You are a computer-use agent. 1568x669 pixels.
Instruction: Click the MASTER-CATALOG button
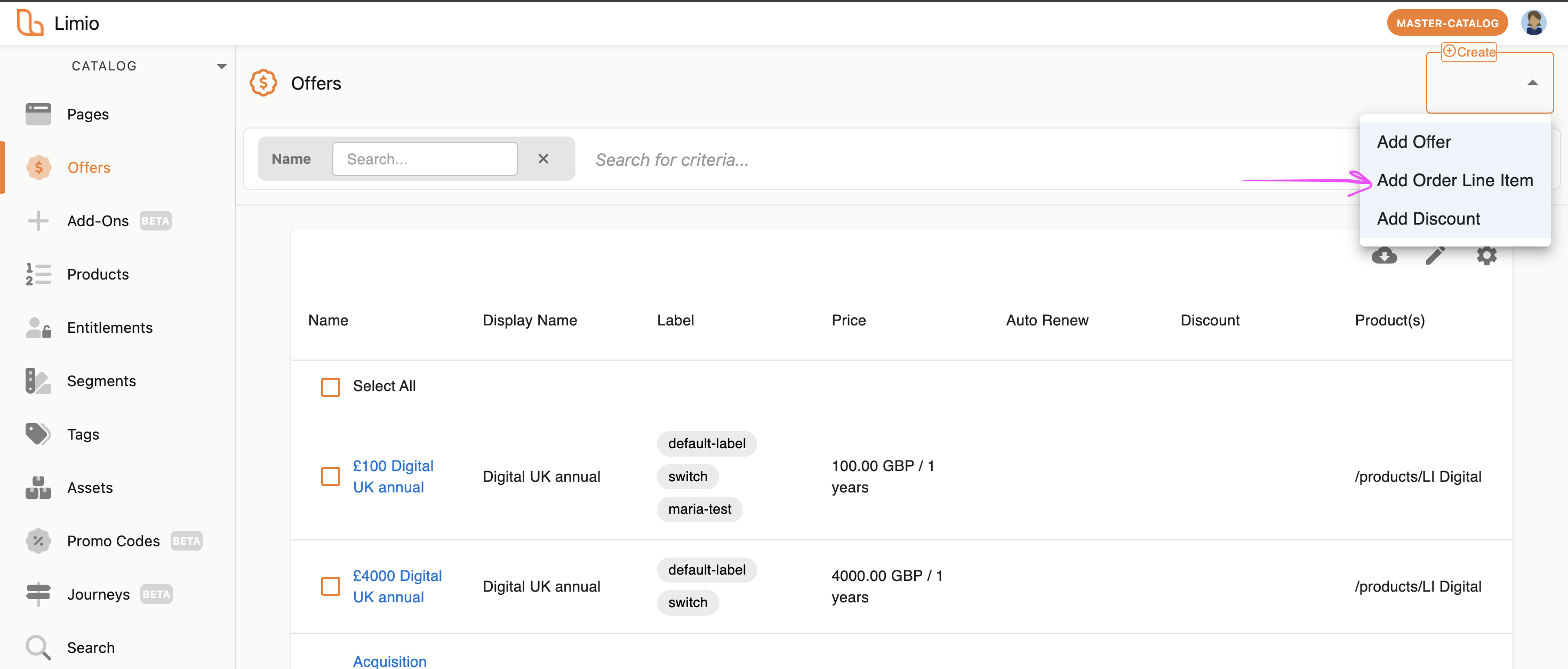tap(1446, 23)
